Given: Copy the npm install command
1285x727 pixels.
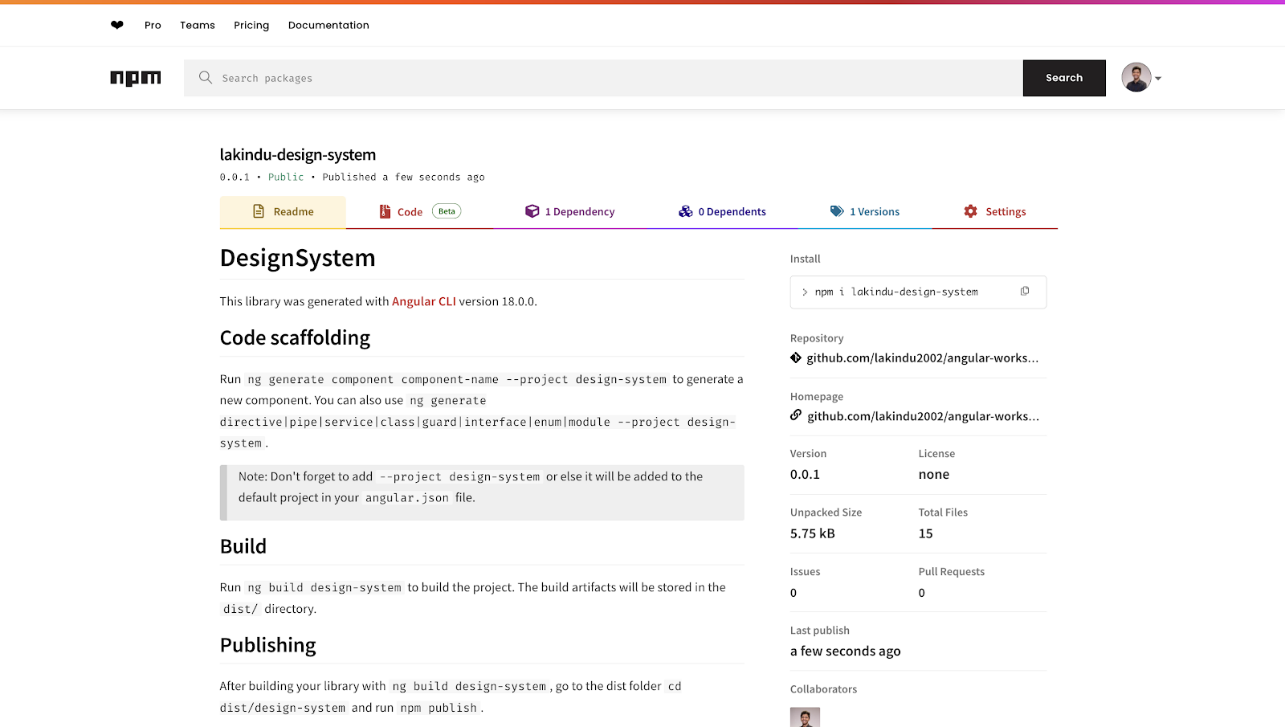Looking at the screenshot, I should point(1024,292).
